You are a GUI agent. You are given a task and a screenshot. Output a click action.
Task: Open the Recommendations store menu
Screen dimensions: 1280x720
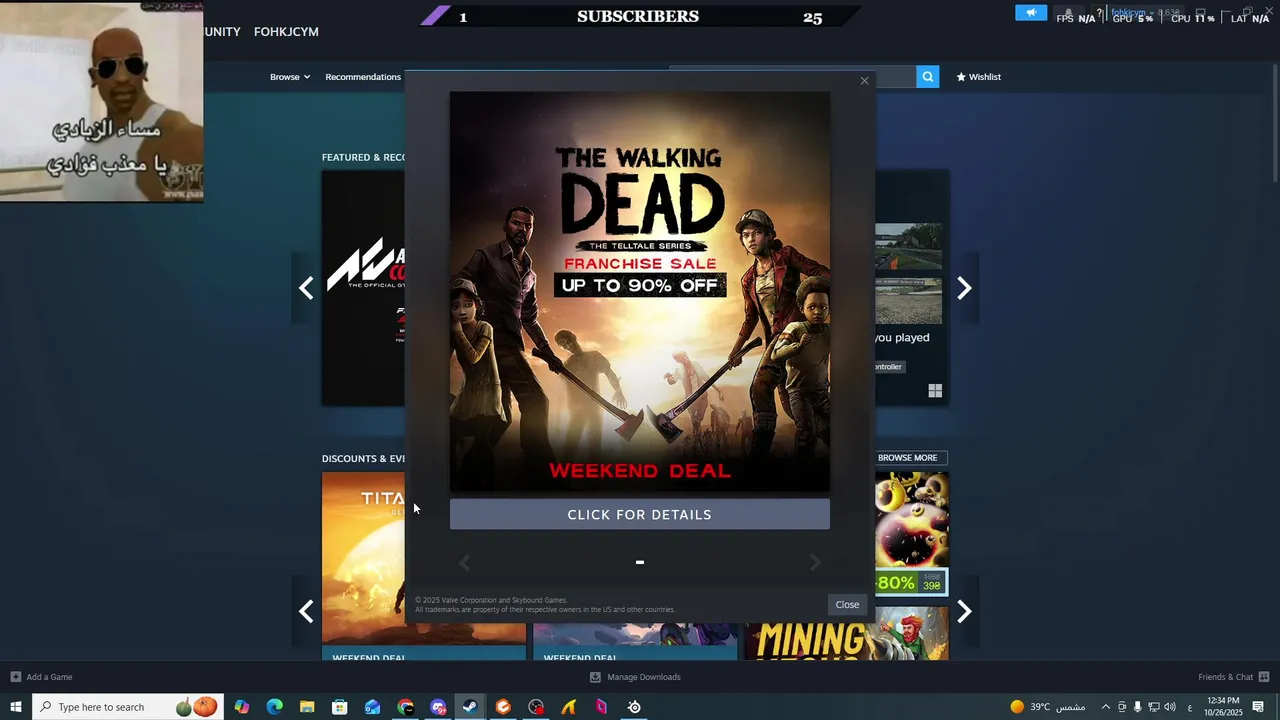point(363,77)
